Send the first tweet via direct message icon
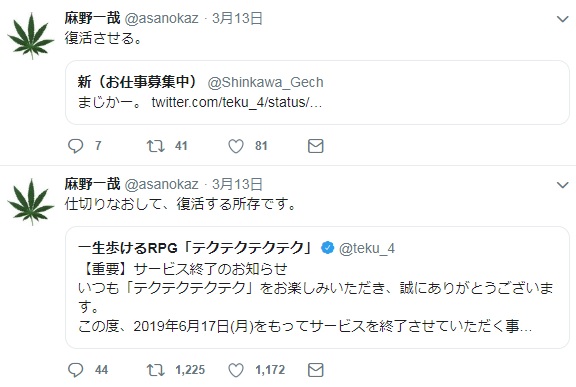Image resolution: width=576 pixels, height=387 pixels. pos(316,146)
